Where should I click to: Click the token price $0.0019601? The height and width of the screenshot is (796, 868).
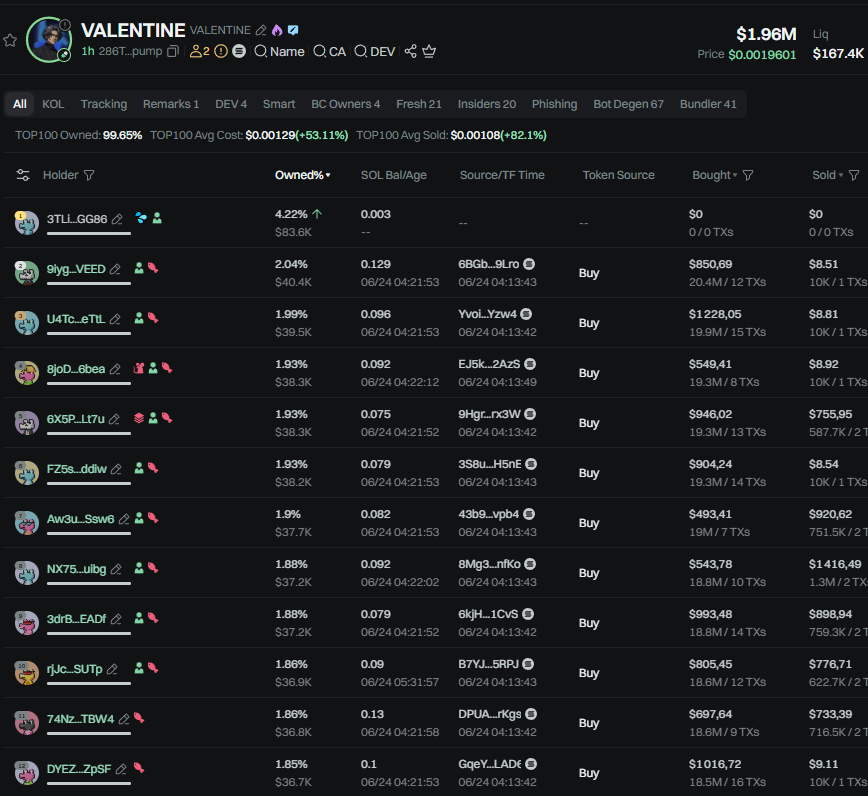point(762,54)
